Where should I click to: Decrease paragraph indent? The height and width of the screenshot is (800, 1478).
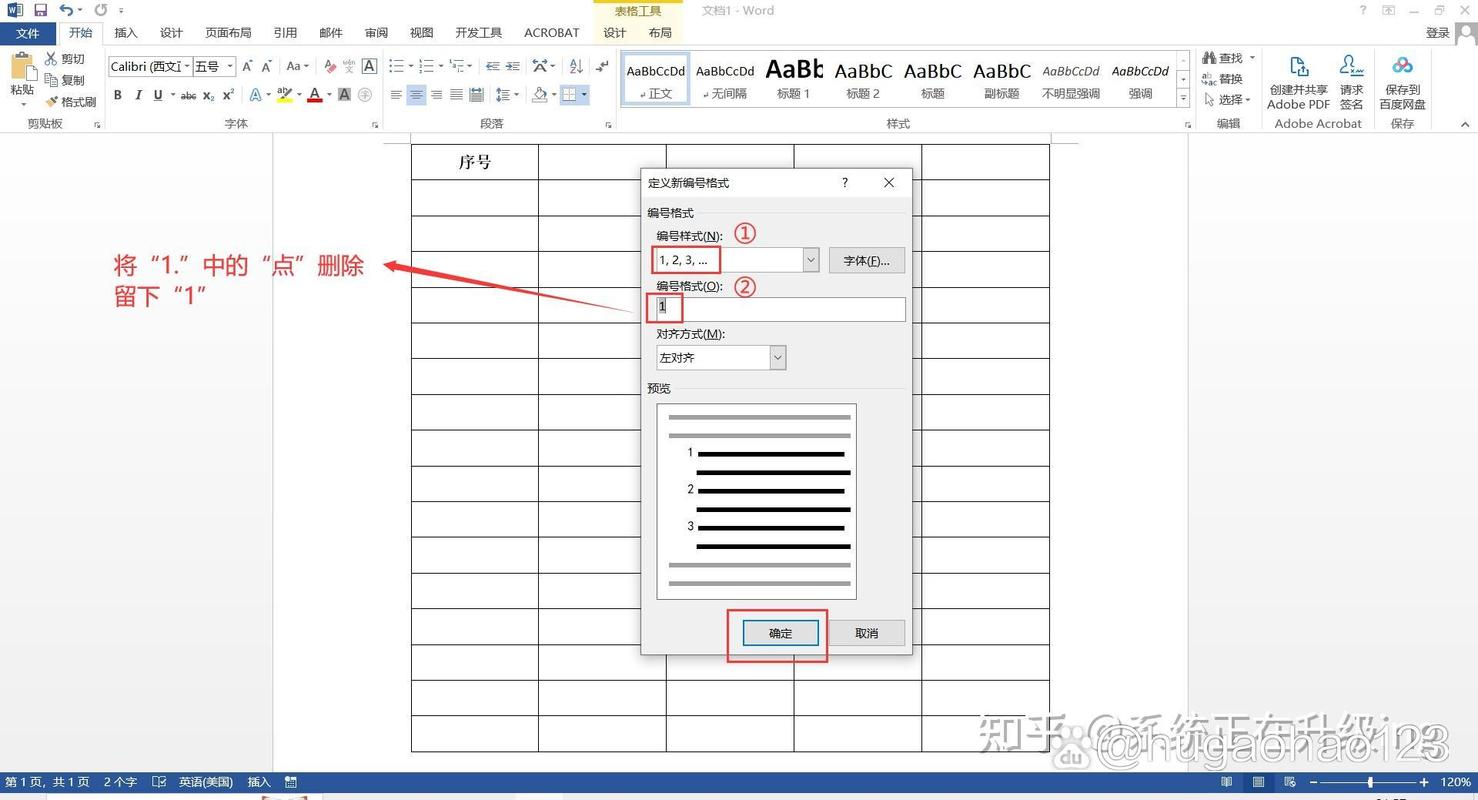click(x=492, y=66)
